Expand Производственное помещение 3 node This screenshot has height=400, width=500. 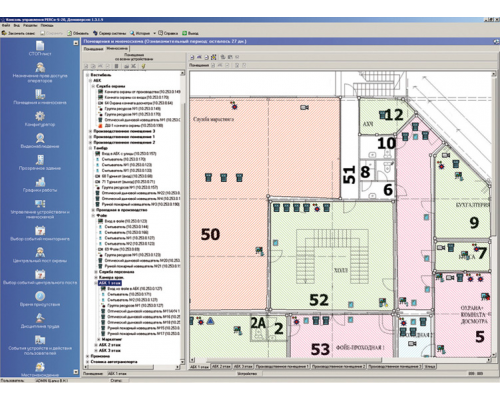pos(90,131)
